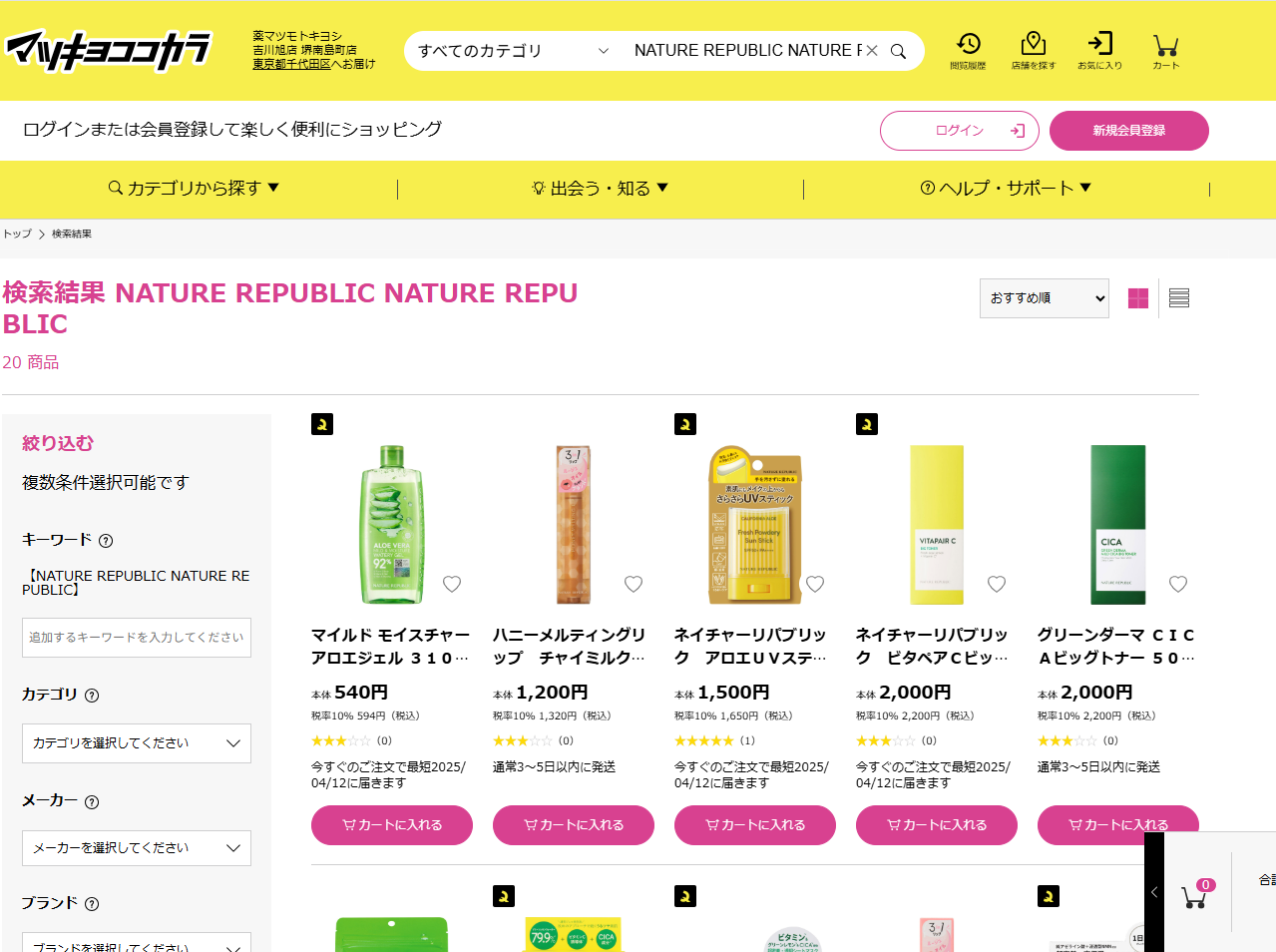Favorite the Aloe UV Stick product
This screenshot has width=1276, height=952.
pyautogui.click(x=815, y=584)
